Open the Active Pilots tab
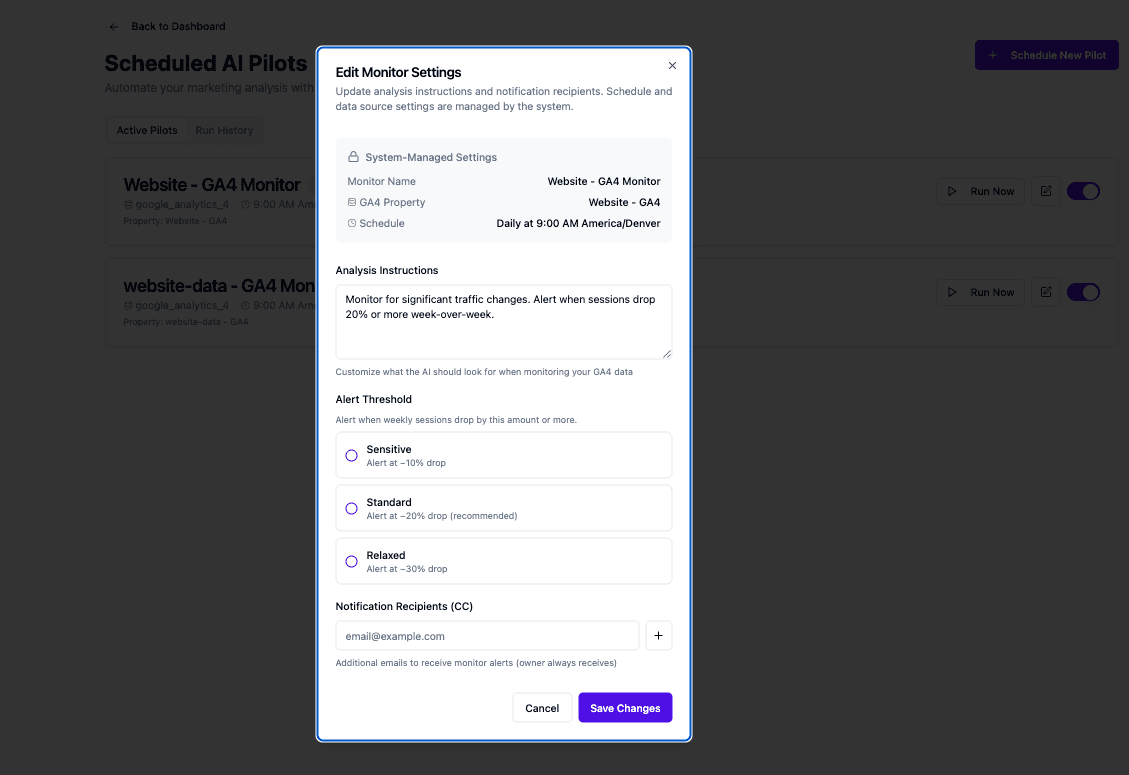The width and height of the screenshot is (1129, 775). click(x=147, y=130)
